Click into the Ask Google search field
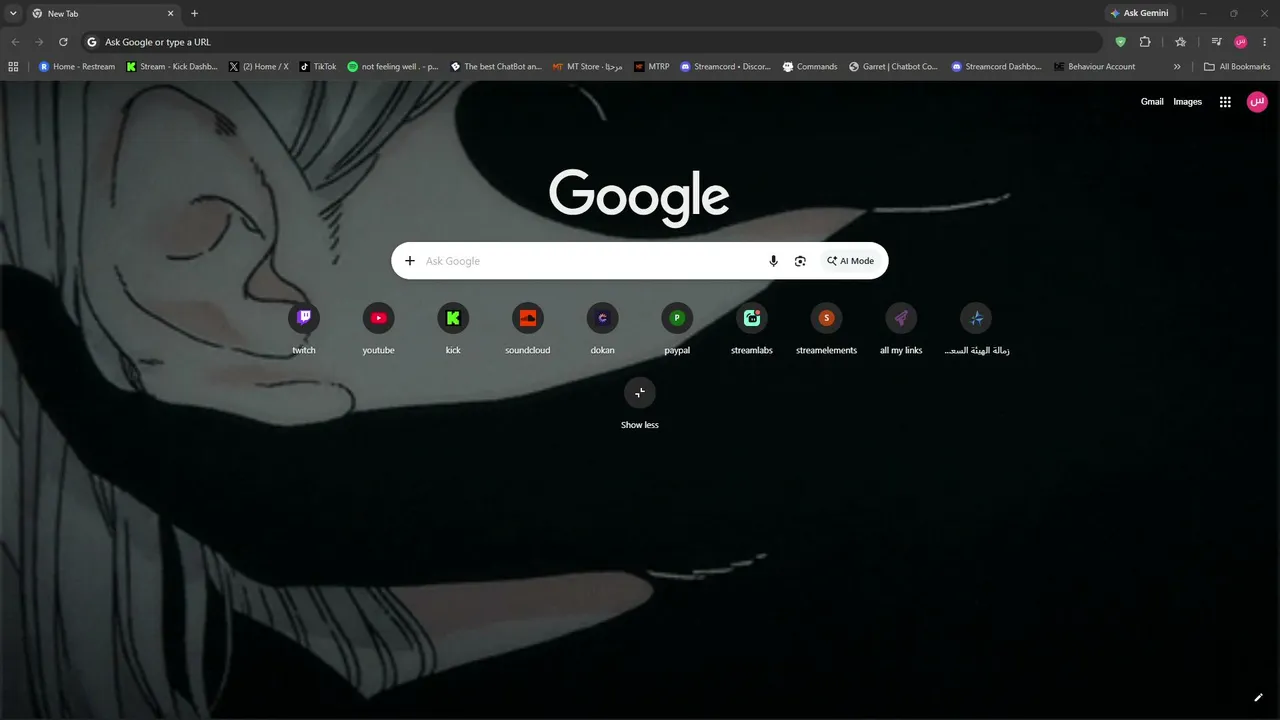This screenshot has width=1280, height=720. (x=590, y=261)
